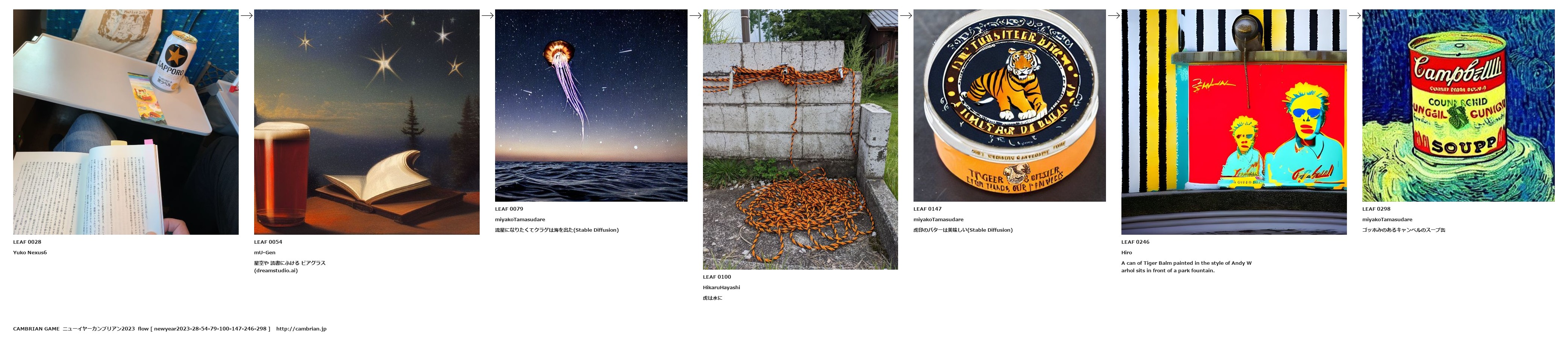This screenshot has width=1568, height=338.
Task: Select the LEAF 0100 label
Action: click(717, 277)
